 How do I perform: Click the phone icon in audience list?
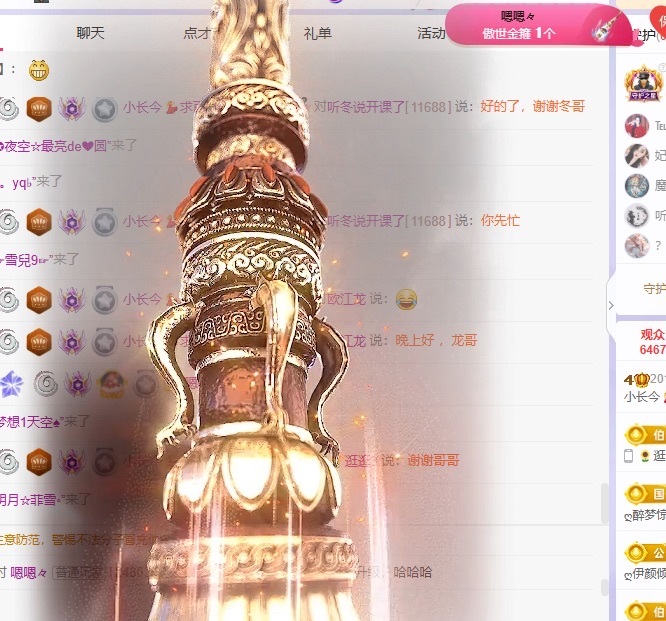pos(629,456)
